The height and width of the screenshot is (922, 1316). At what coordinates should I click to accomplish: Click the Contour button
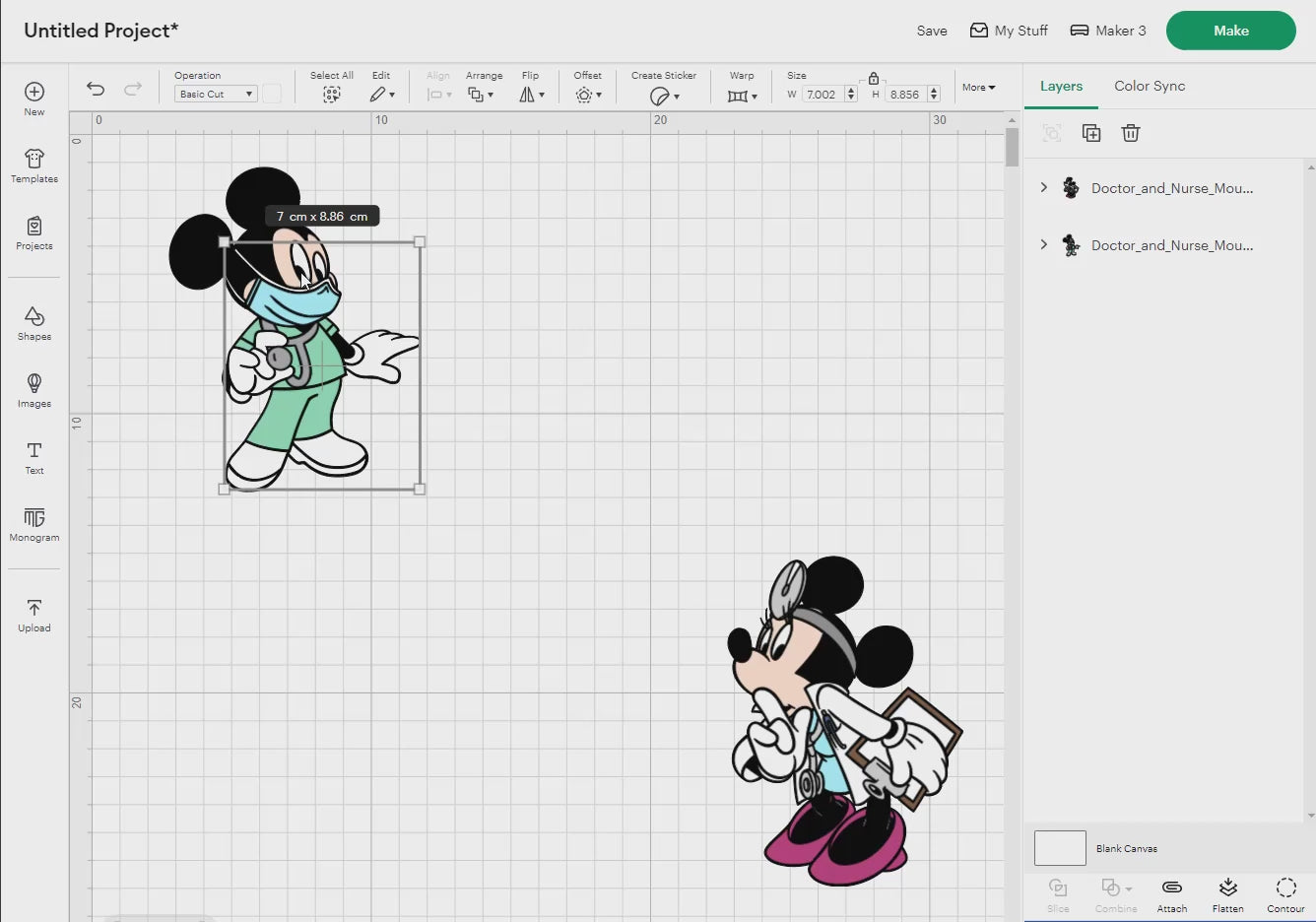pyautogui.click(x=1285, y=894)
